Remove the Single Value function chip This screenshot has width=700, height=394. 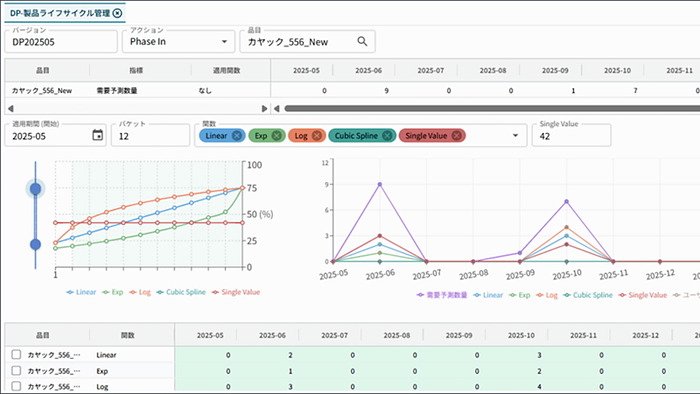click(x=456, y=136)
